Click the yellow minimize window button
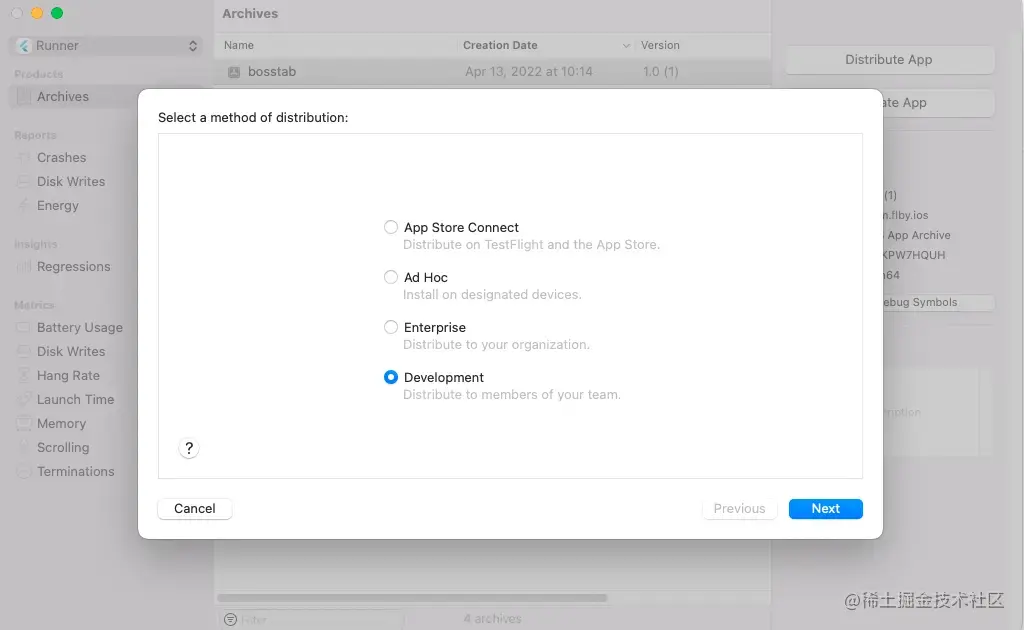Screen dimensions: 1024x630 [37, 13]
